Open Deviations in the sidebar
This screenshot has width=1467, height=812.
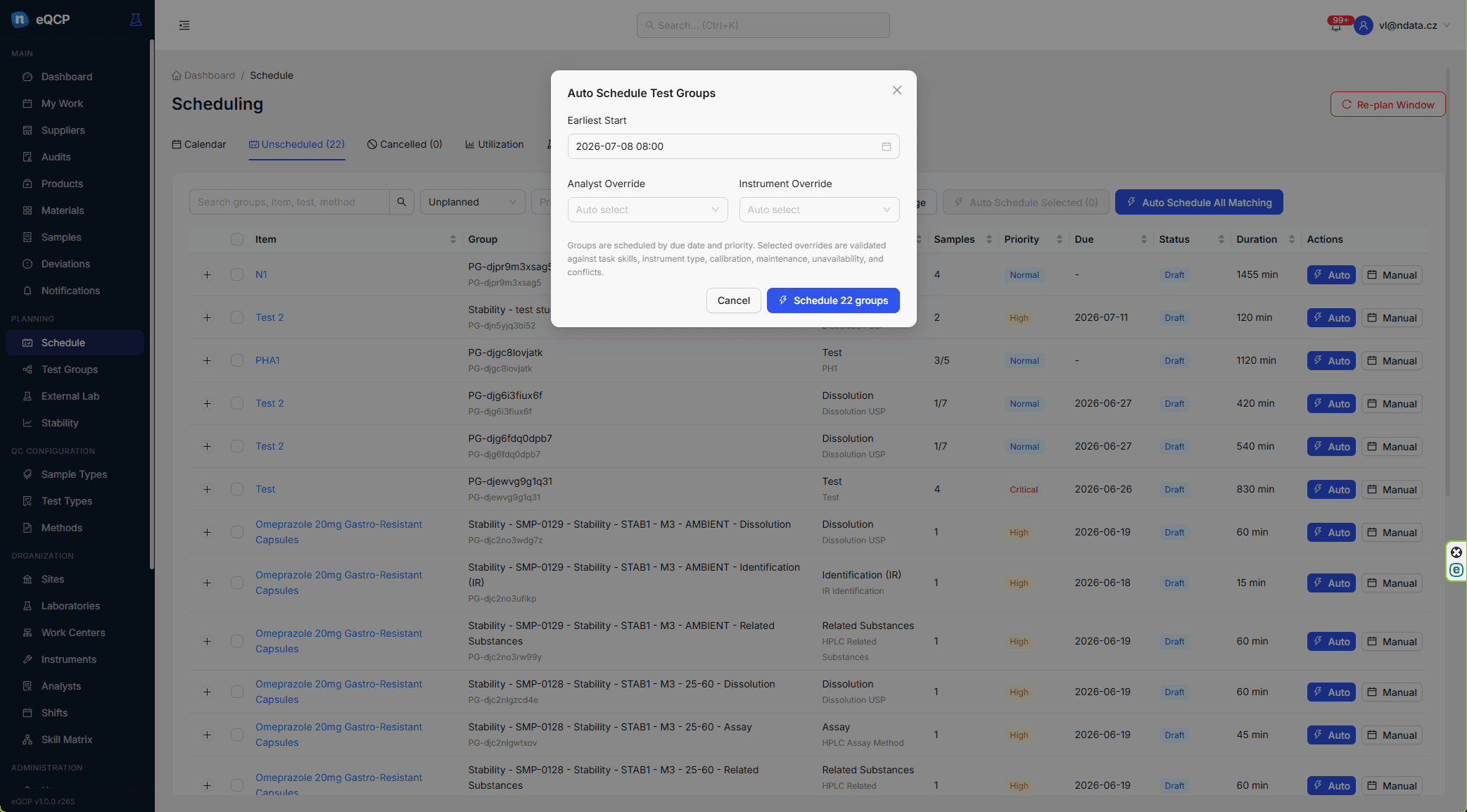pyautogui.click(x=65, y=264)
